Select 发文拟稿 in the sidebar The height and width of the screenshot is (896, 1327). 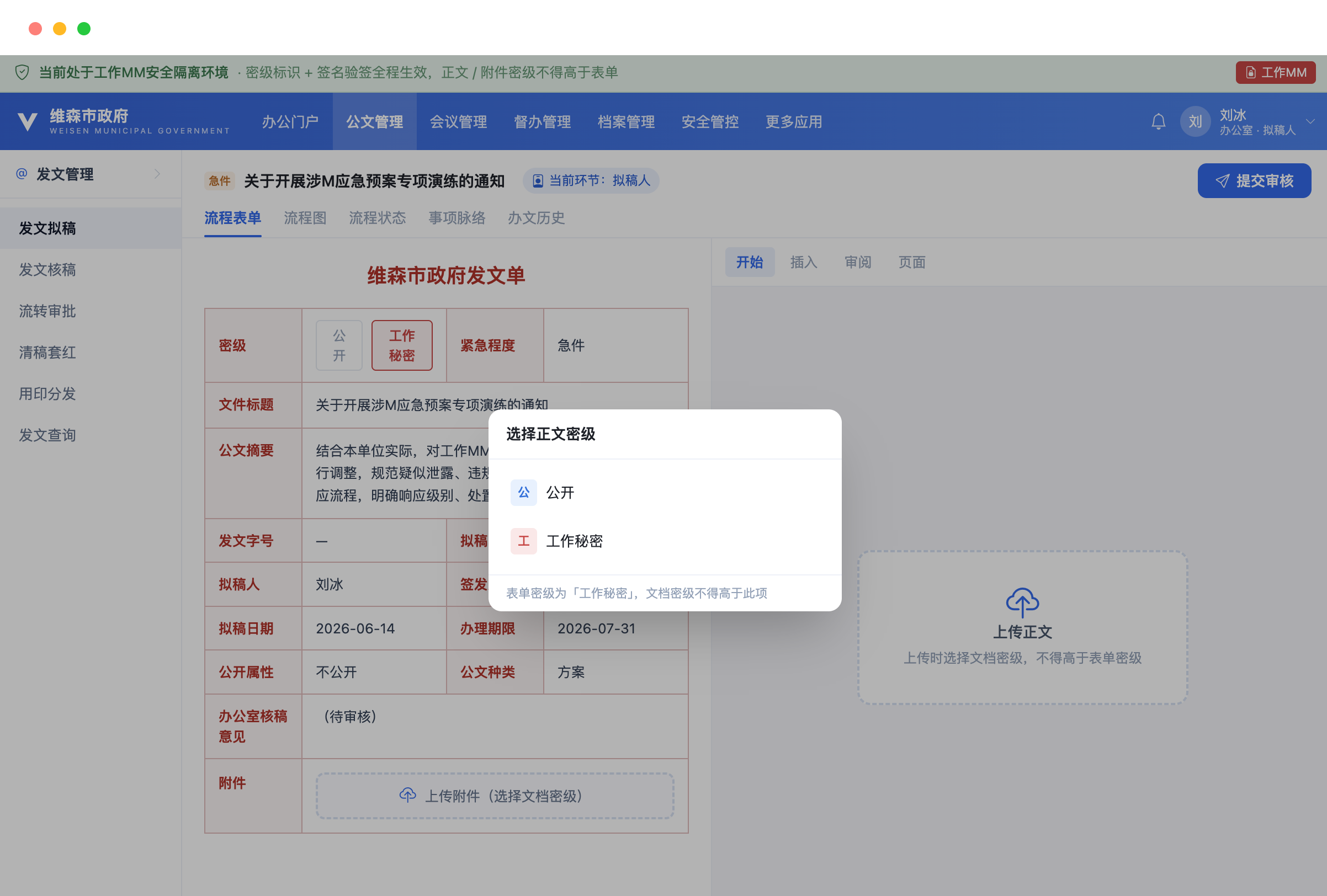[x=91, y=228]
